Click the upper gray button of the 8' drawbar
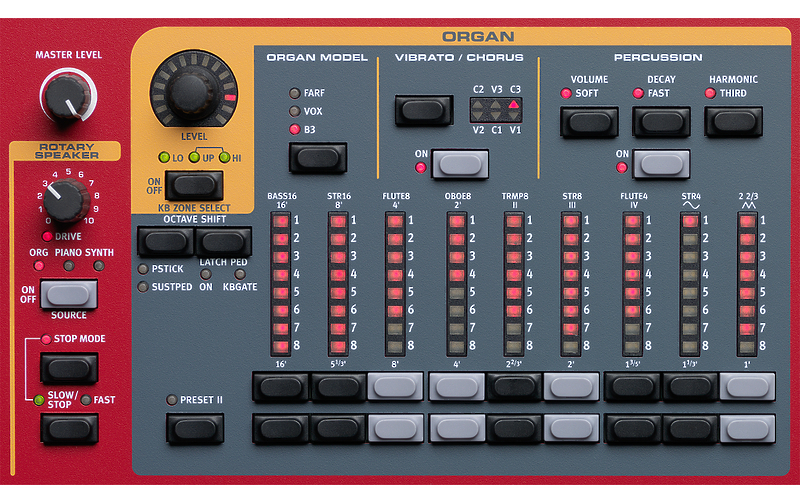Viewport: 800px width, 503px height. (x=395, y=387)
